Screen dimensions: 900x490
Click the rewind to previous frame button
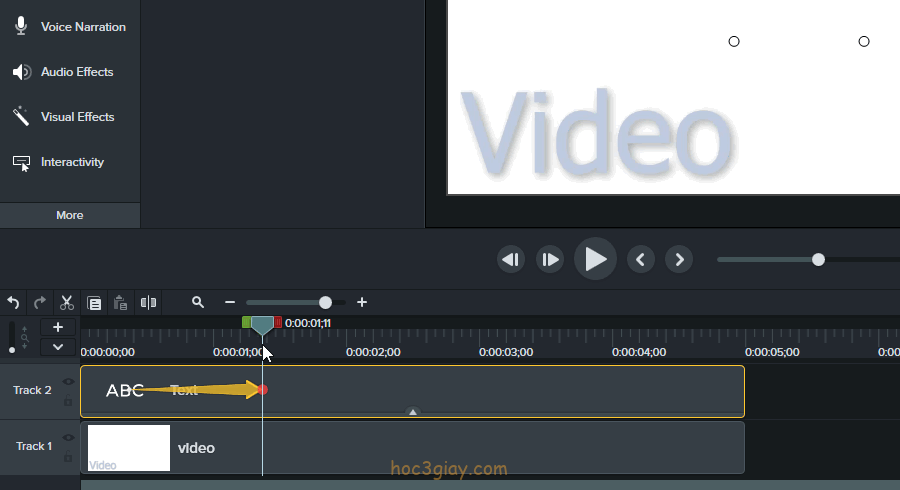tap(511, 260)
